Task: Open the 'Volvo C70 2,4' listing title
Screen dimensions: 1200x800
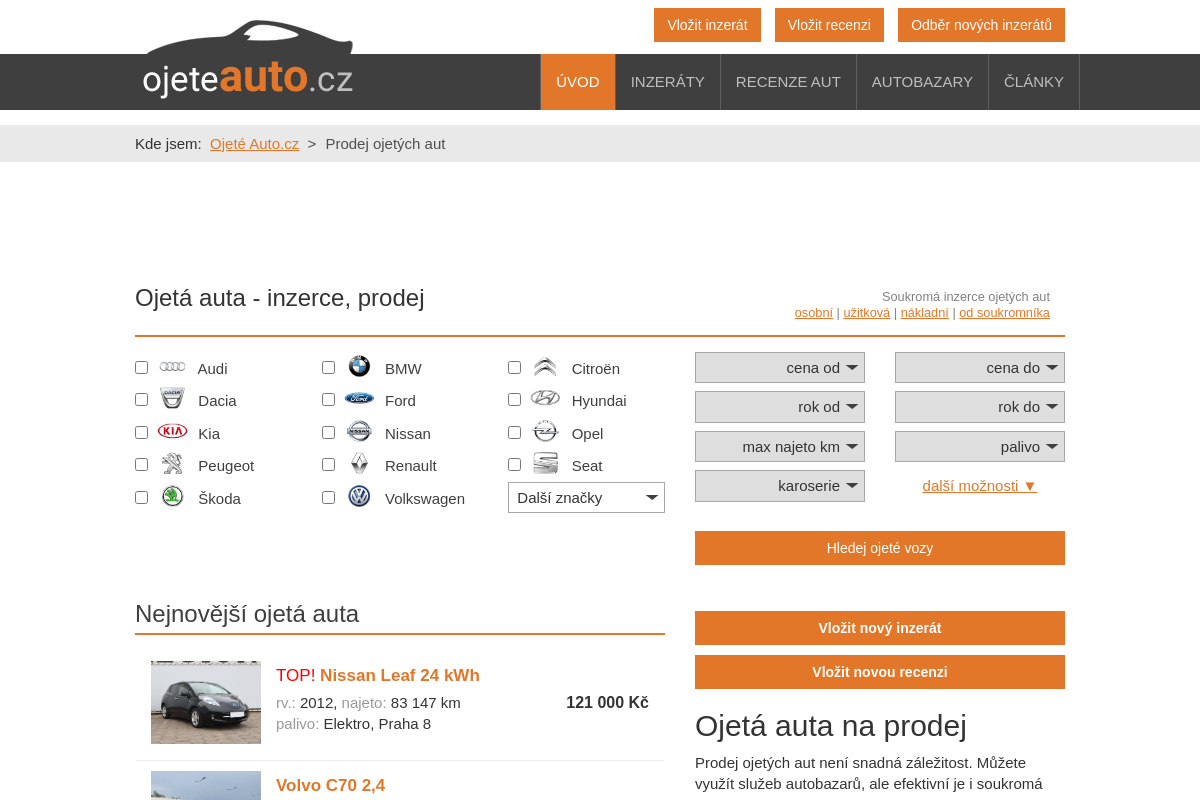Action: (x=330, y=785)
